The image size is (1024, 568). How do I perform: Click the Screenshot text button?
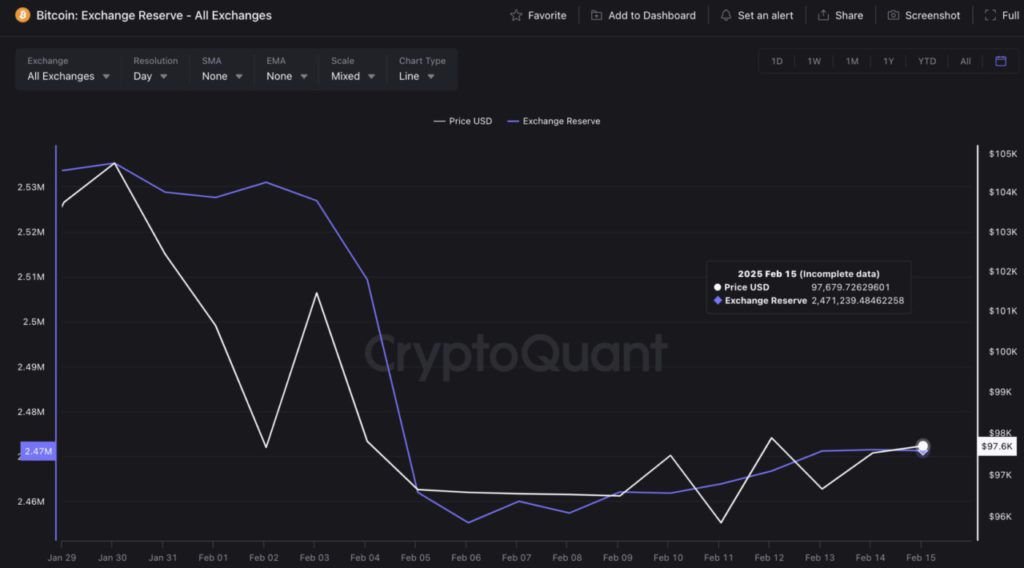pos(933,15)
